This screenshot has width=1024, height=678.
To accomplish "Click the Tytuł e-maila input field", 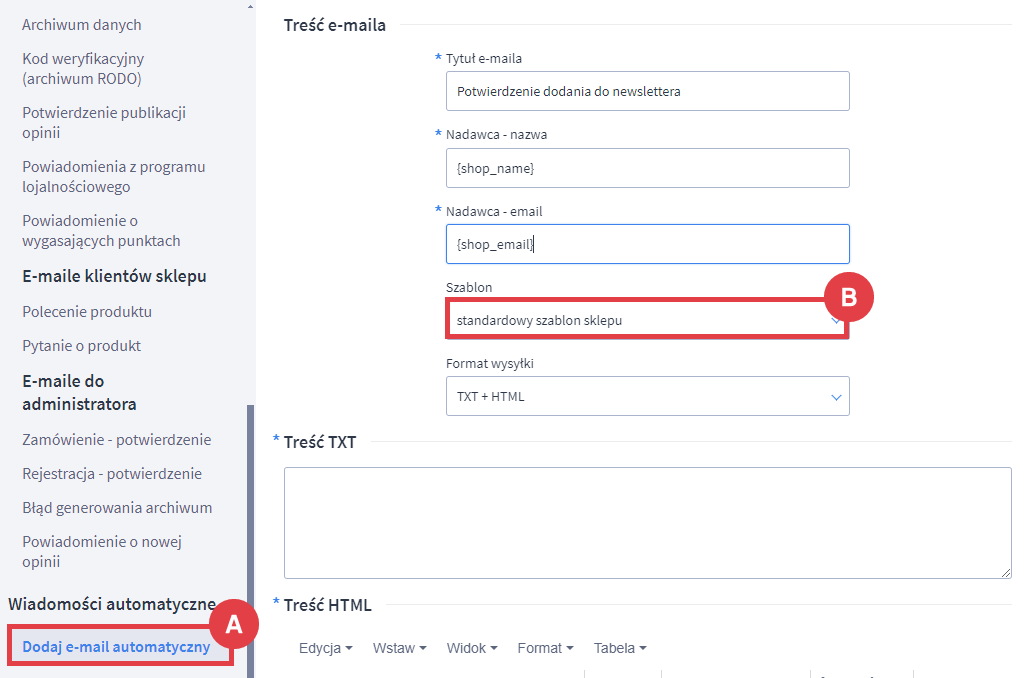I will tap(646, 91).
